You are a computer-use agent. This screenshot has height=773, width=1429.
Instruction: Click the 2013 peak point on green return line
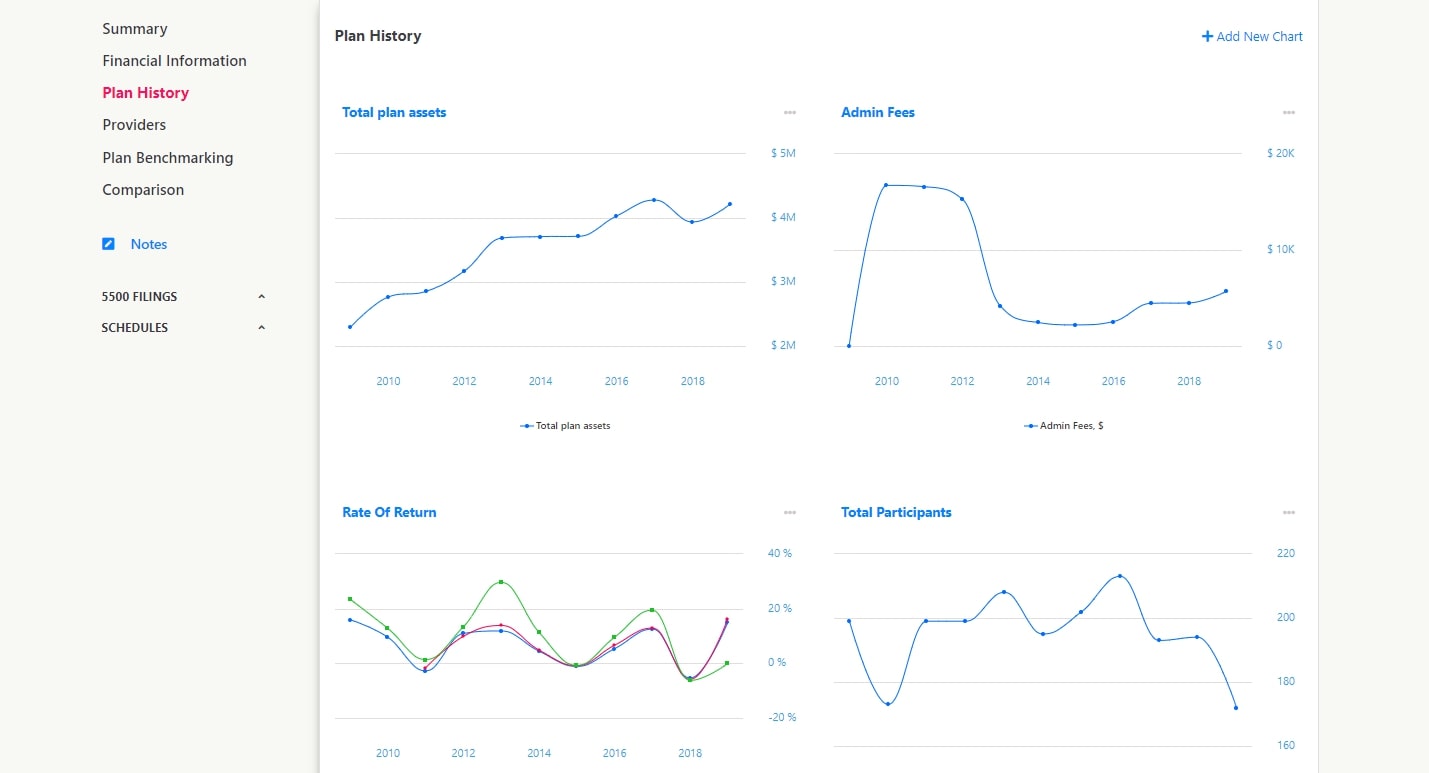(501, 582)
